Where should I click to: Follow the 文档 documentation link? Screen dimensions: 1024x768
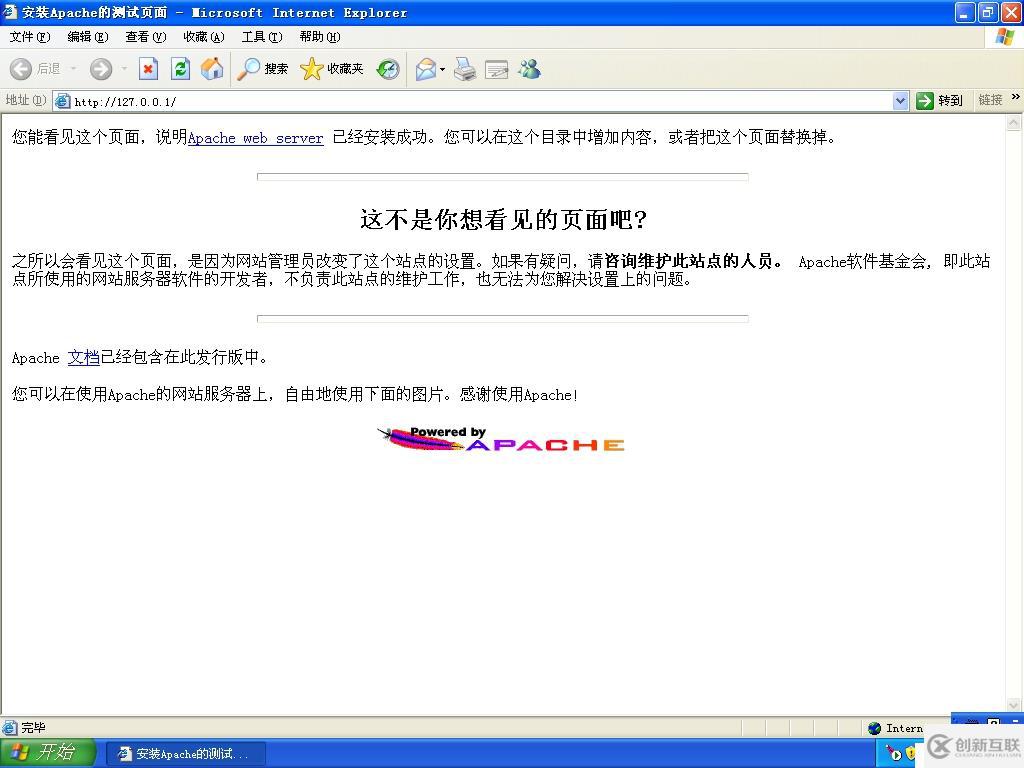(84, 357)
